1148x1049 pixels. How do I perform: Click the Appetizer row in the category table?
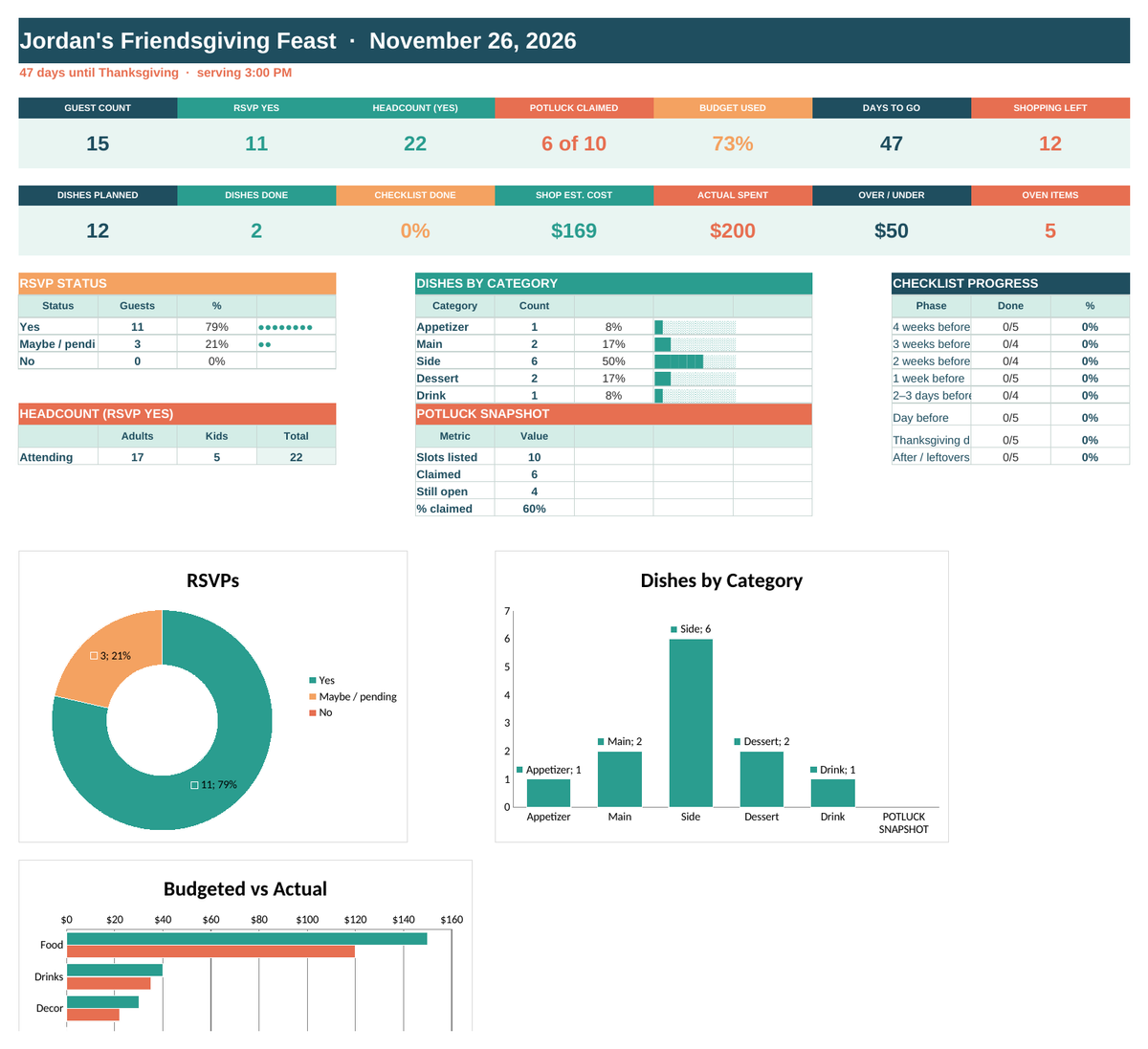click(x=613, y=327)
